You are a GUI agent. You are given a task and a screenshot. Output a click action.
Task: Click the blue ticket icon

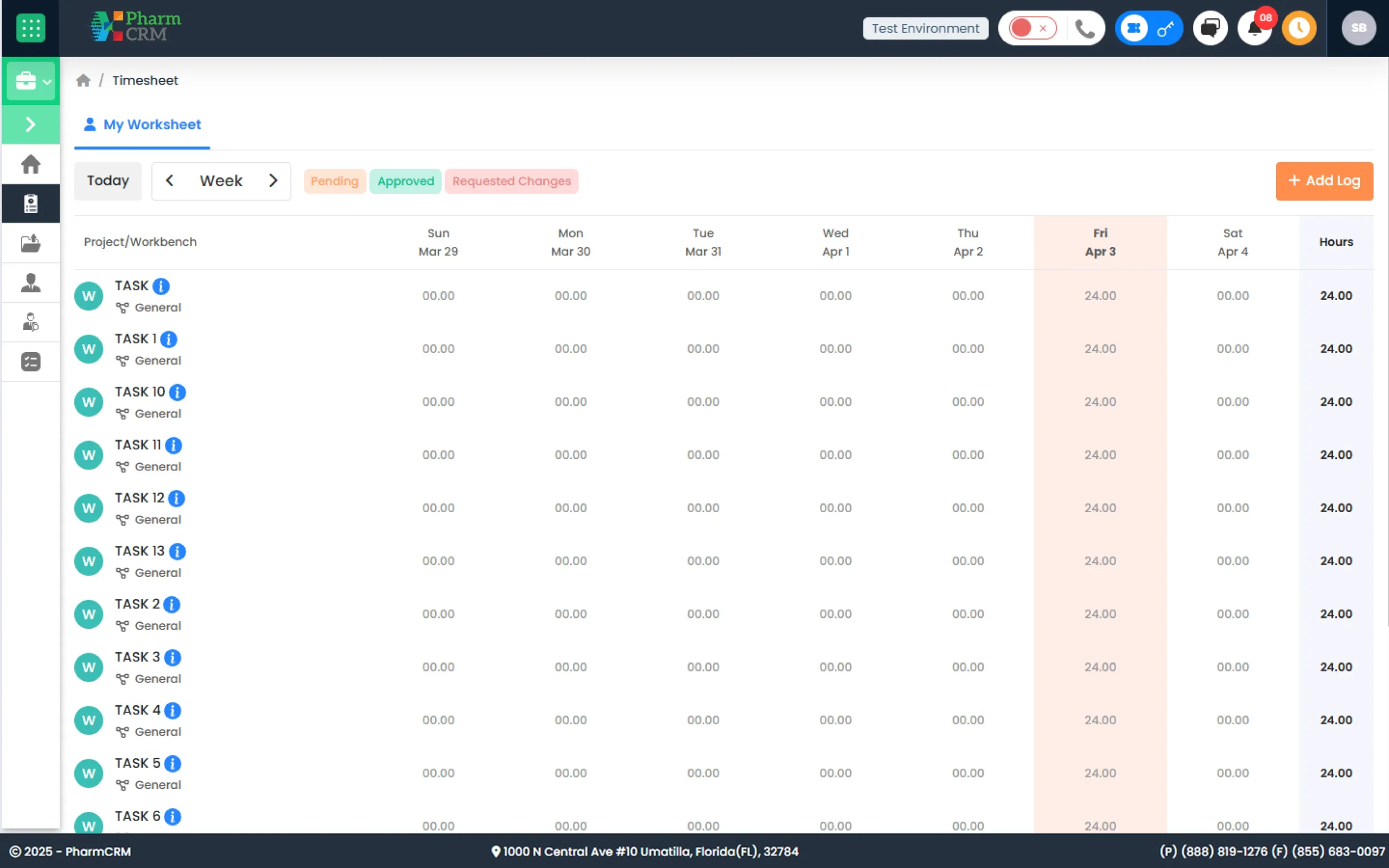pyautogui.click(x=1133, y=28)
